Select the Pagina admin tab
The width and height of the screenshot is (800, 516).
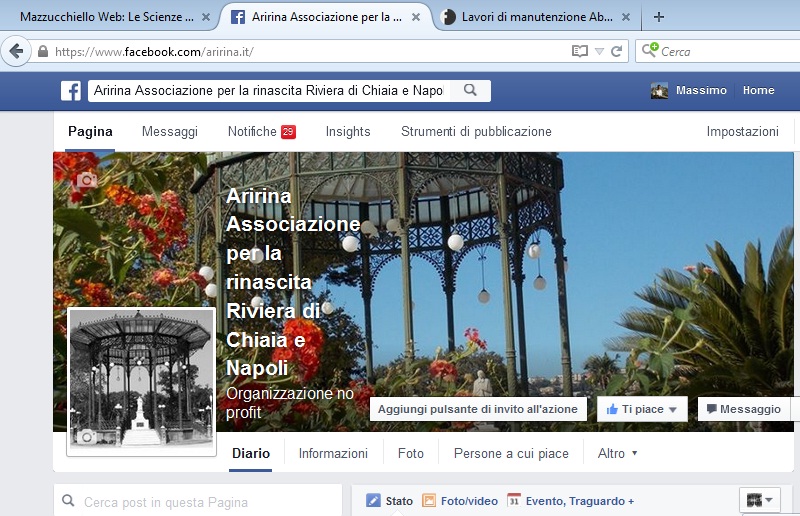90,132
